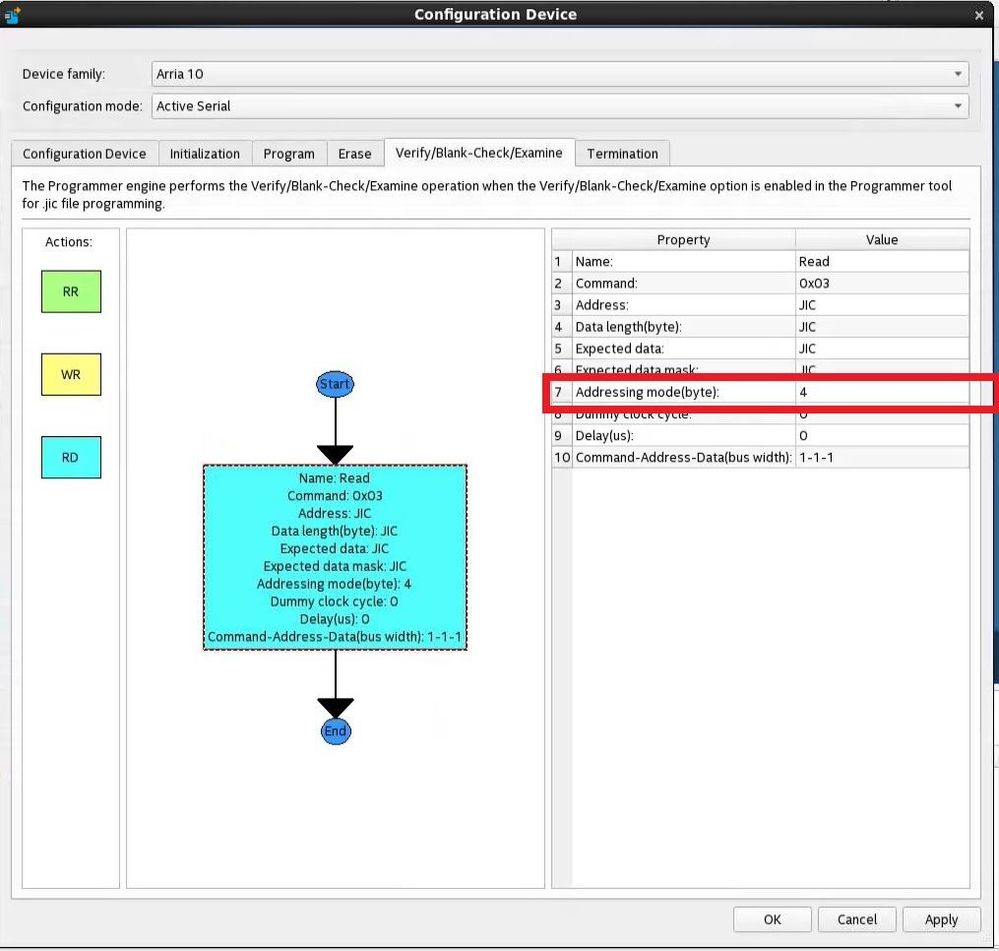999x951 pixels.
Task: Click the Cancel button
Action: [x=857, y=919]
